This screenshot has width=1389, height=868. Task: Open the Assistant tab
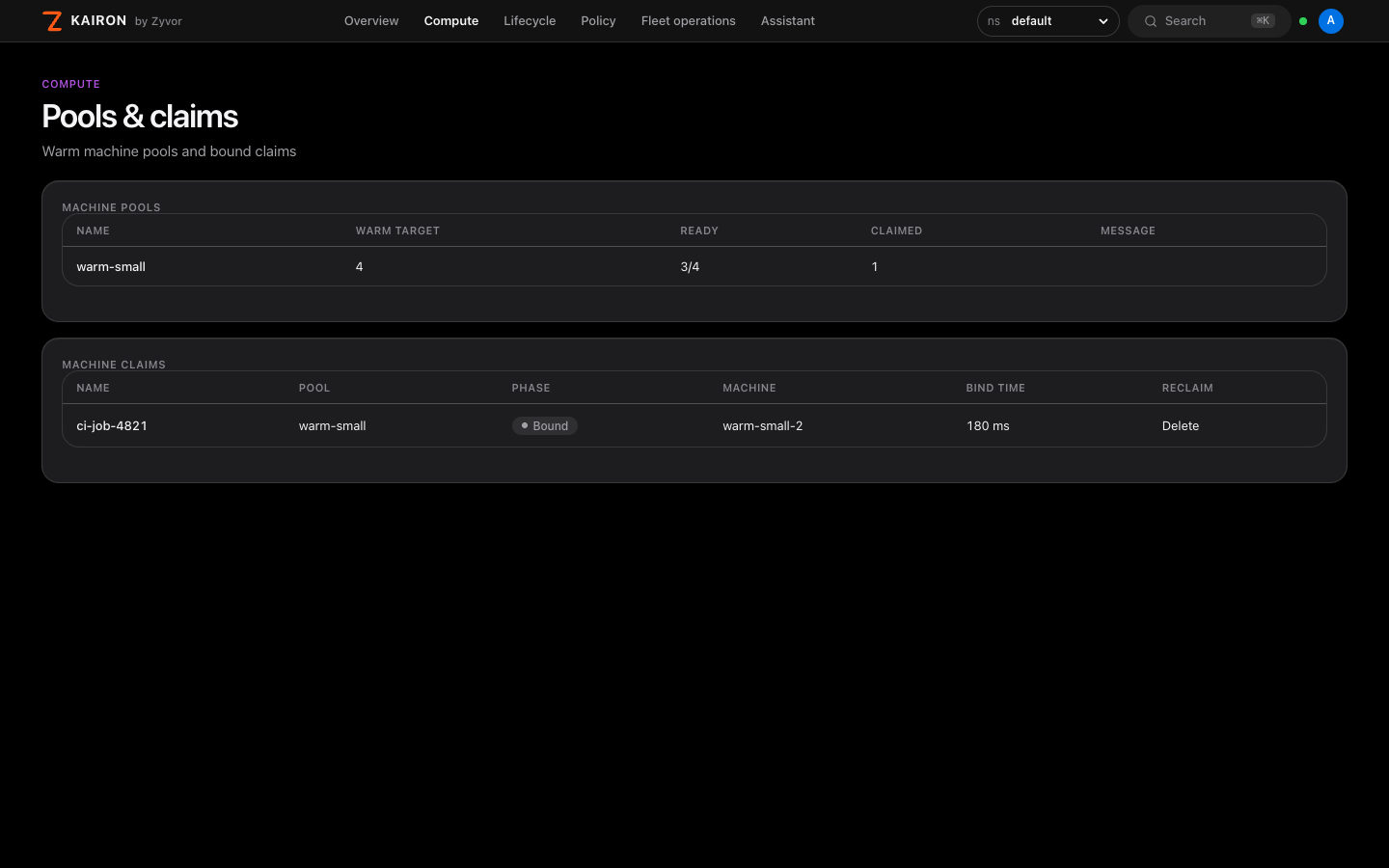pyautogui.click(x=788, y=21)
